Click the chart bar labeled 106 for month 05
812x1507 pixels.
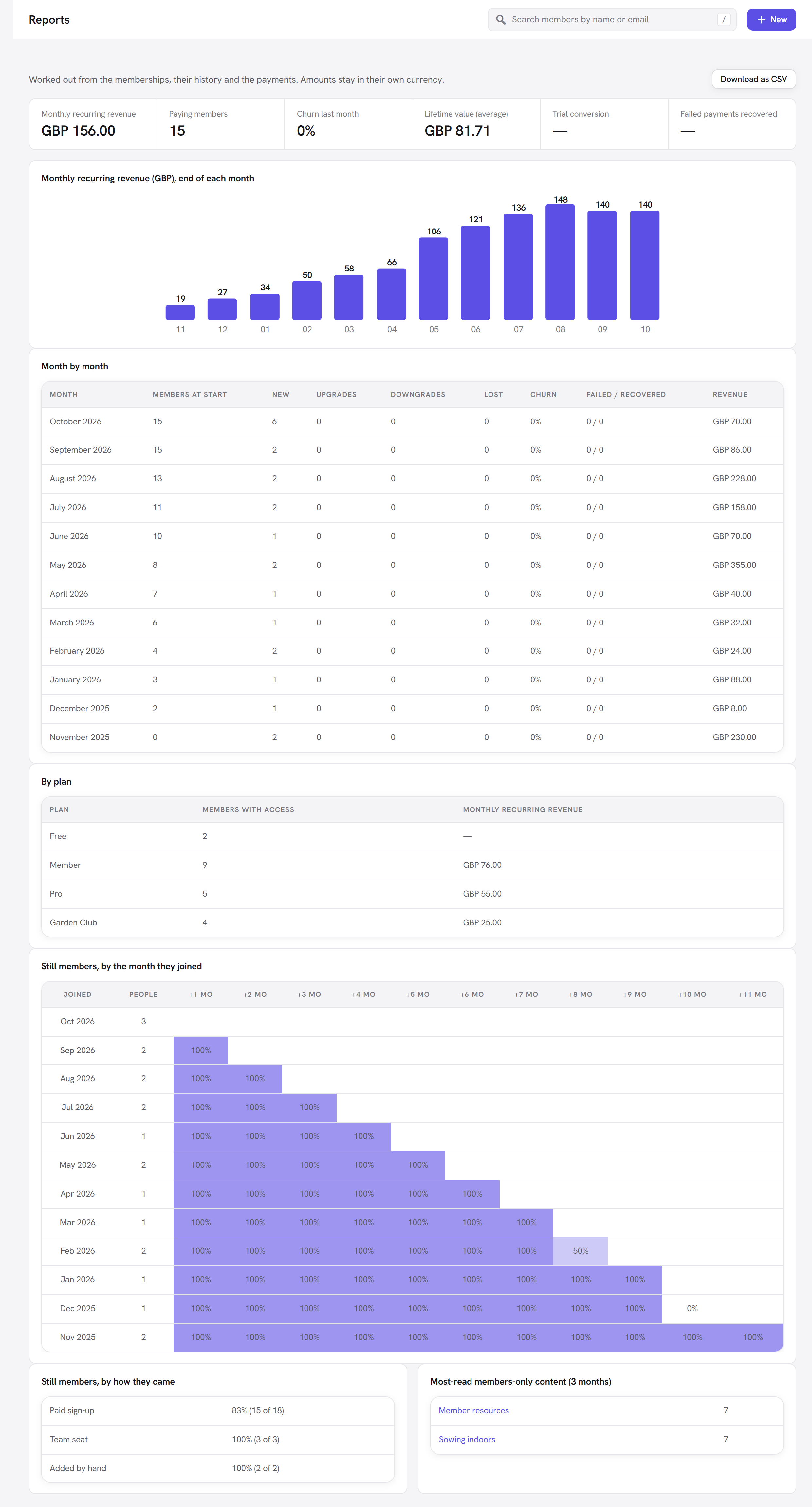point(434,278)
